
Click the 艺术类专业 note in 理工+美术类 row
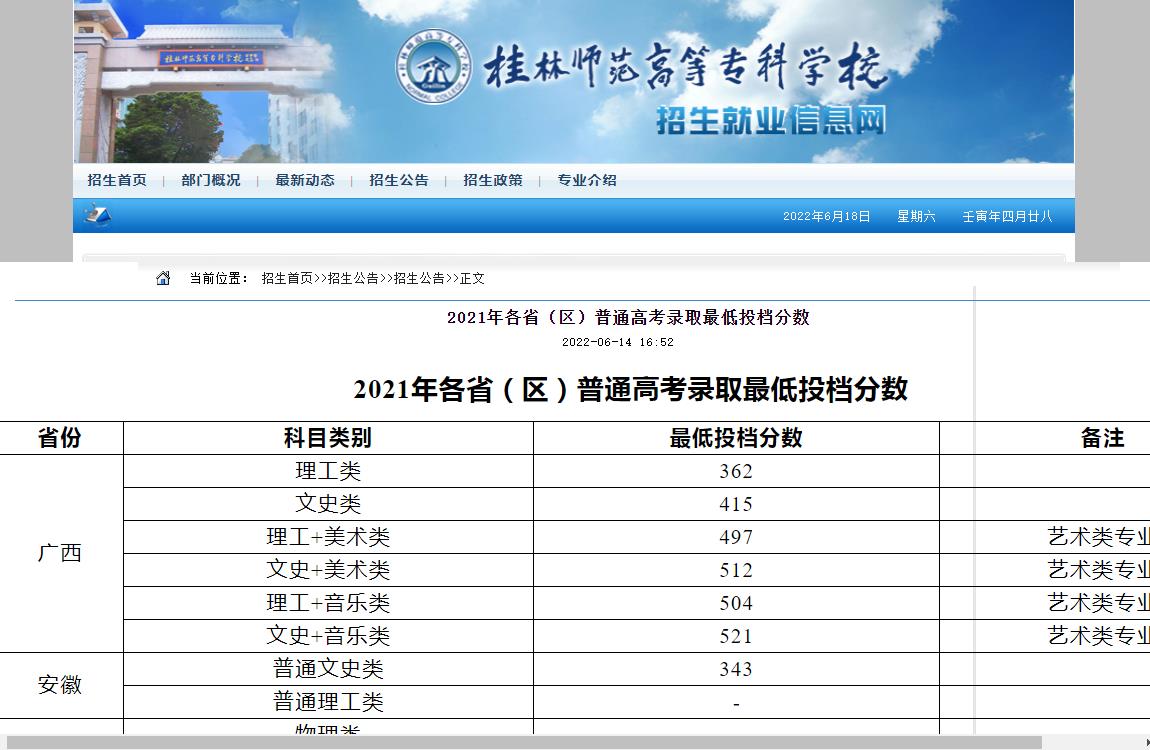[1099, 537]
